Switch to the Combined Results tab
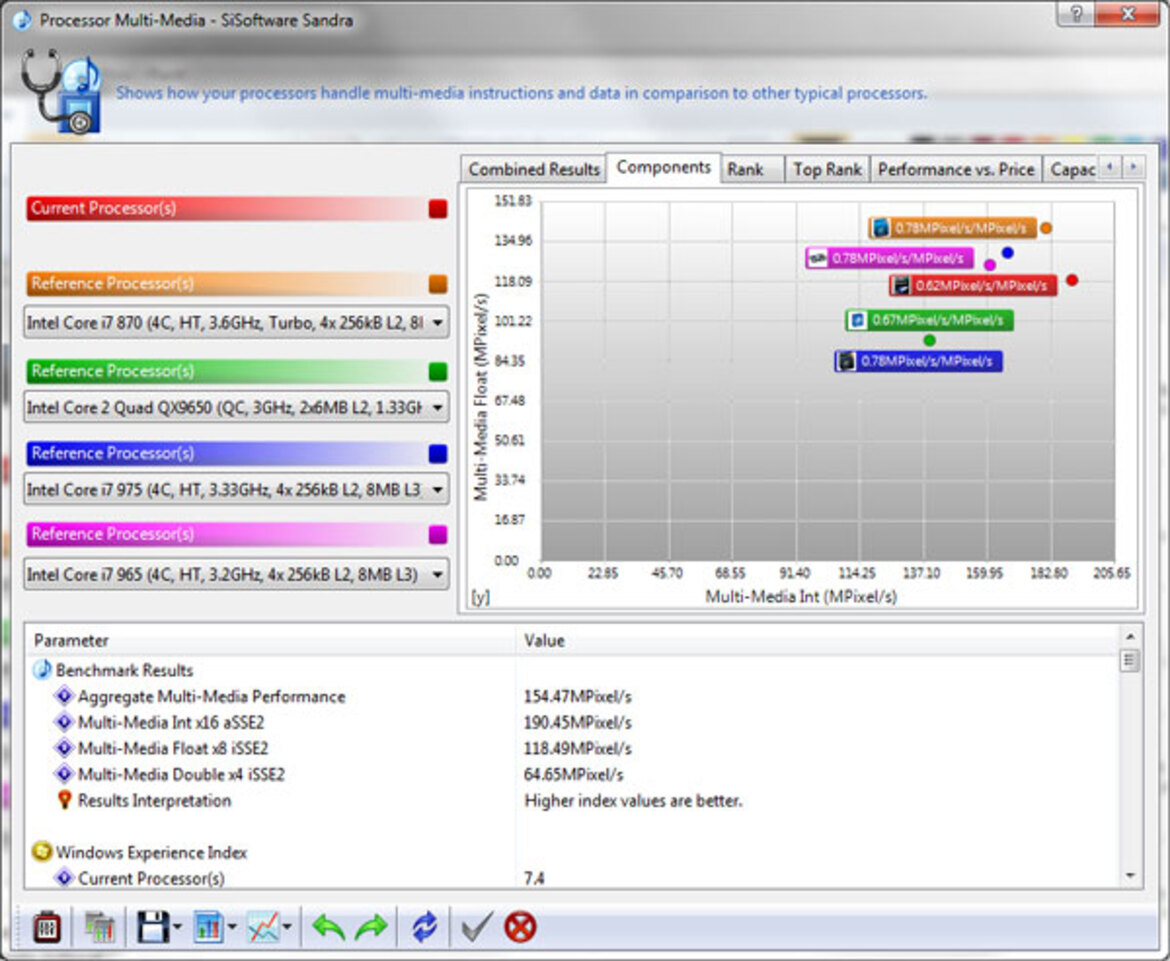The height and width of the screenshot is (961, 1170). pos(534,170)
